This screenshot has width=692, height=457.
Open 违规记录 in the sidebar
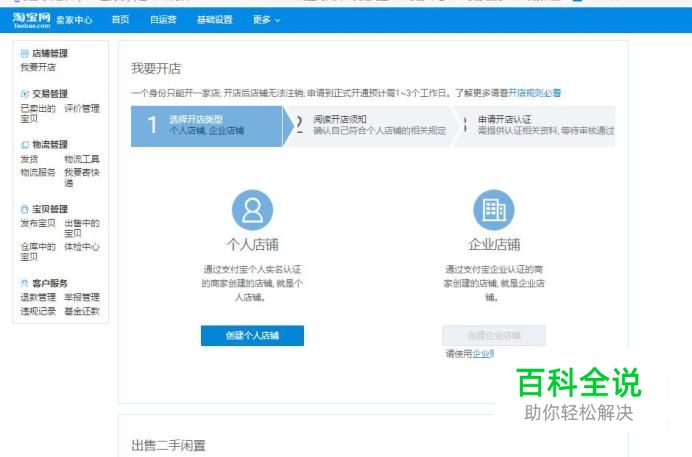(x=38, y=311)
